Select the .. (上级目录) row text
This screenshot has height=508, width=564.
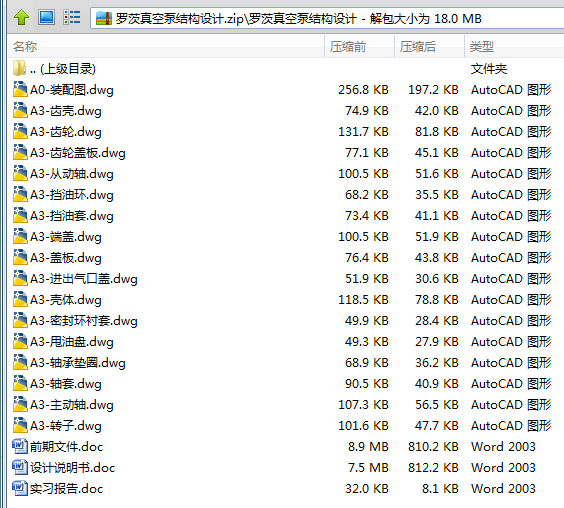click(x=63, y=69)
